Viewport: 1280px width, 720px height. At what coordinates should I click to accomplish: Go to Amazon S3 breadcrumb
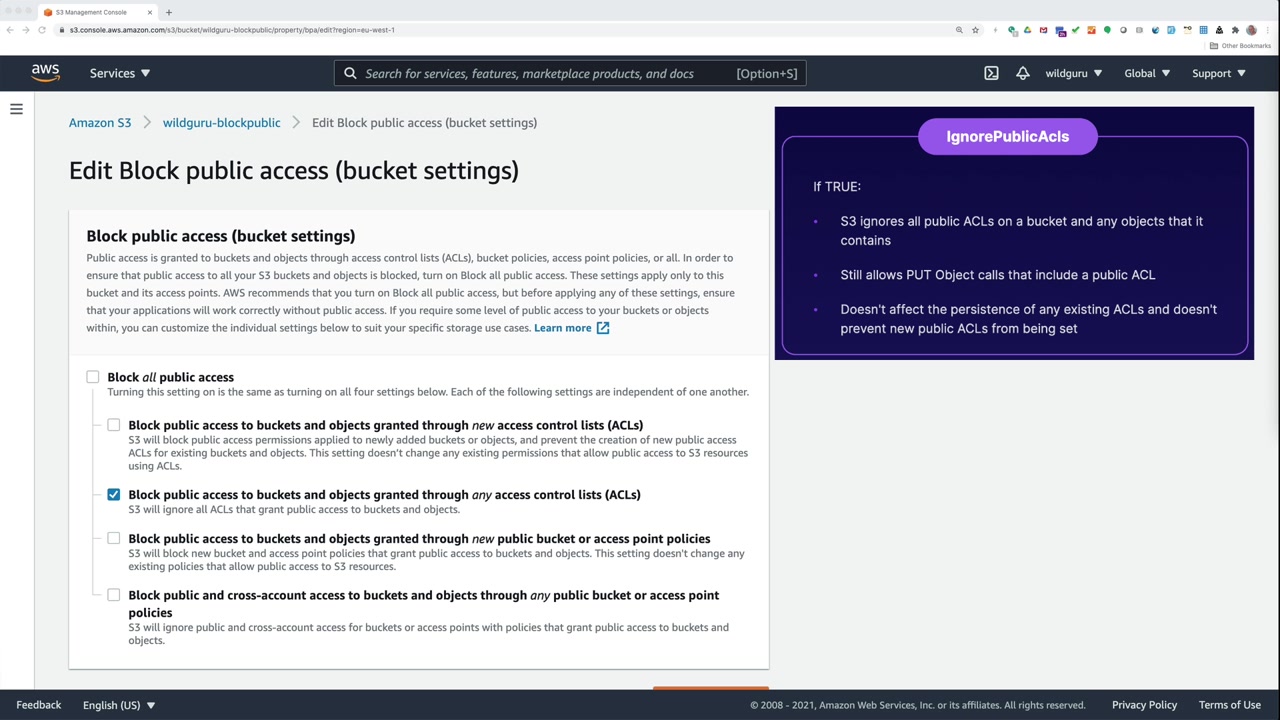(100, 123)
